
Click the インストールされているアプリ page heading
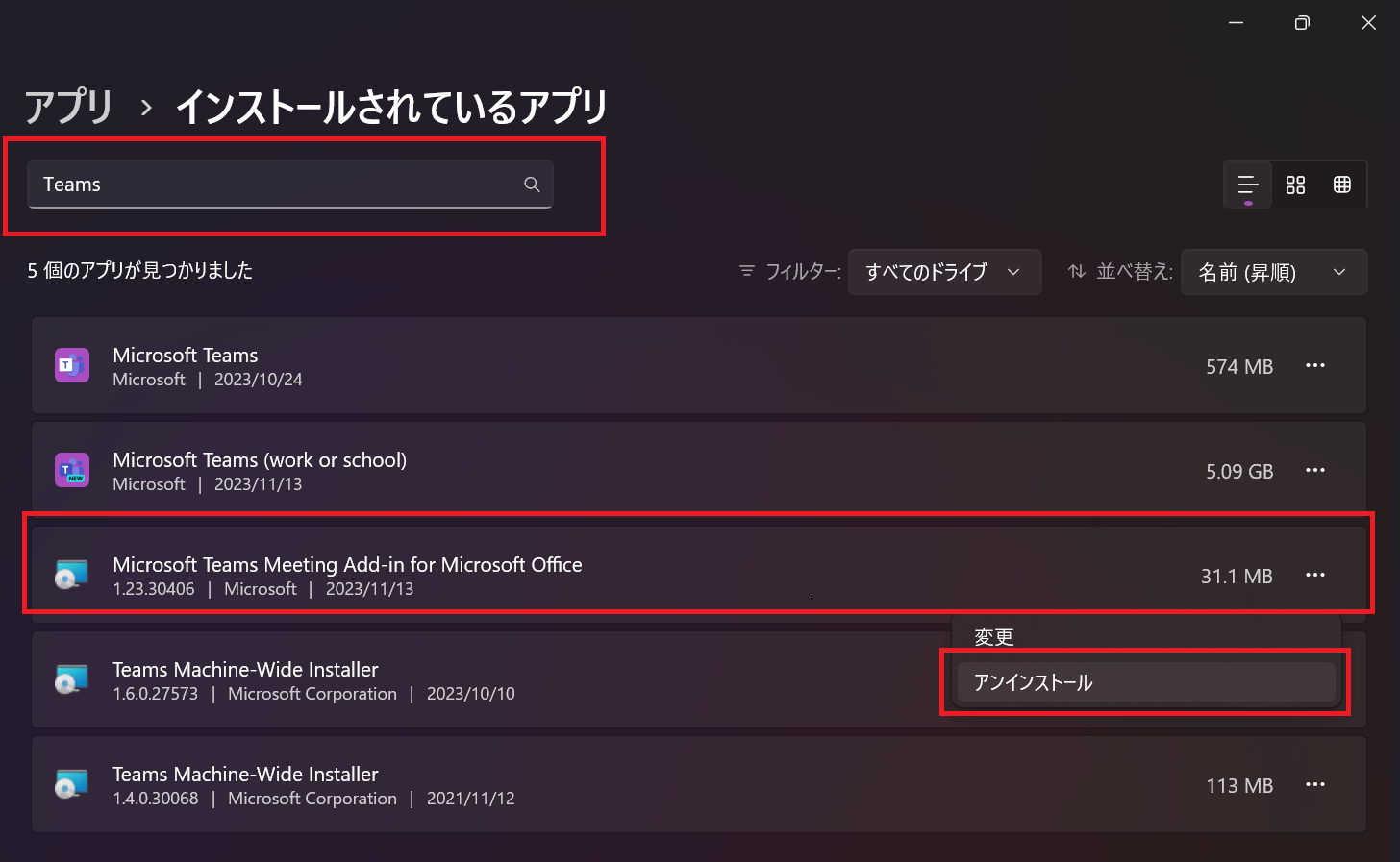391,106
